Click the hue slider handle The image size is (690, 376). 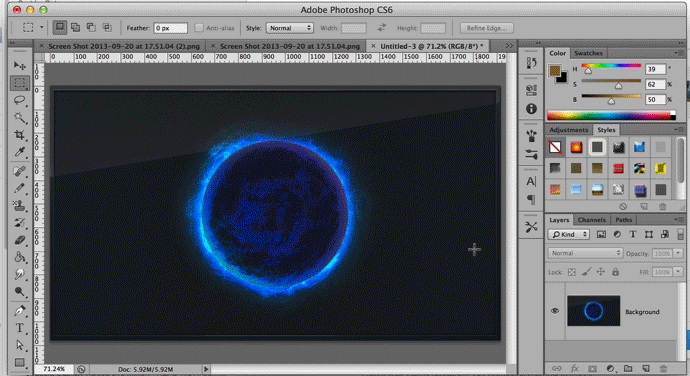tap(588, 71)
